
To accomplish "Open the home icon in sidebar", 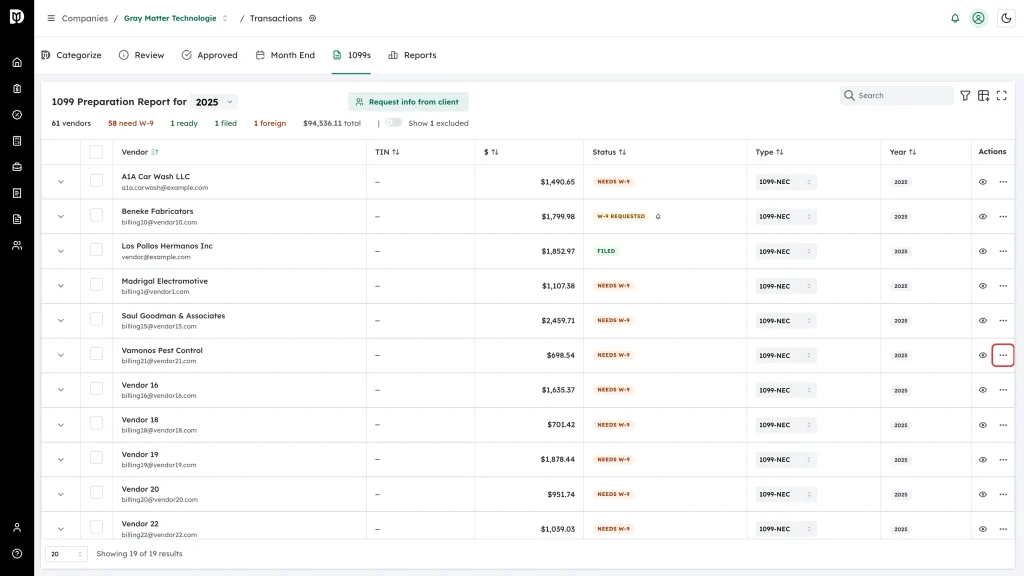I will [17, 63].
